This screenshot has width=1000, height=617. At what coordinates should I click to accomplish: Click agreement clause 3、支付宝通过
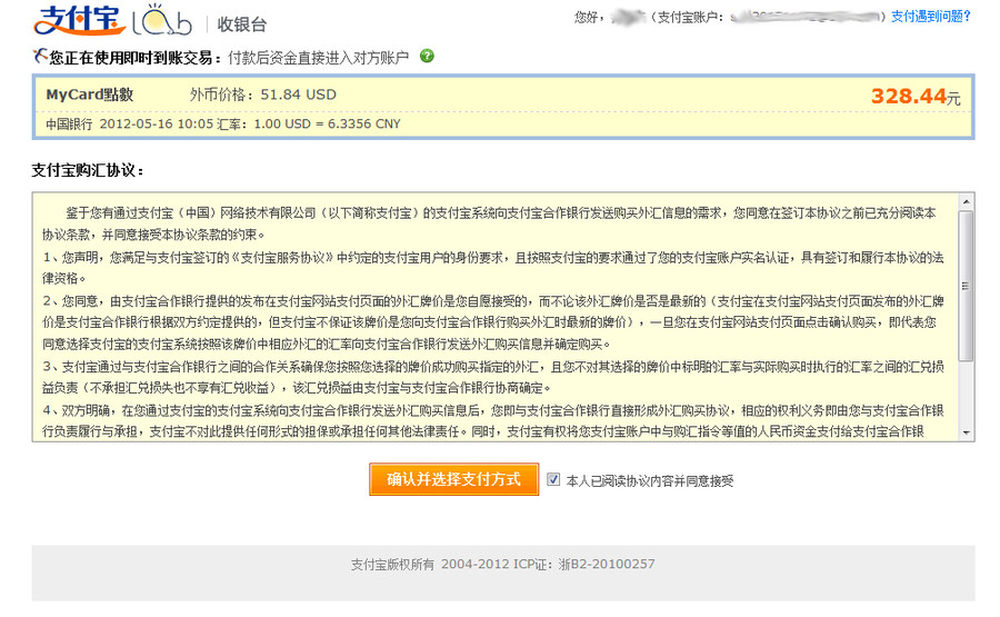click(493, 377)
